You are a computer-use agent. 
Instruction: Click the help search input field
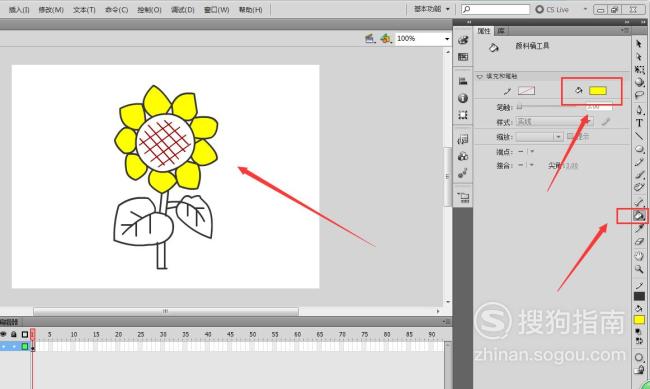(495, 9)
